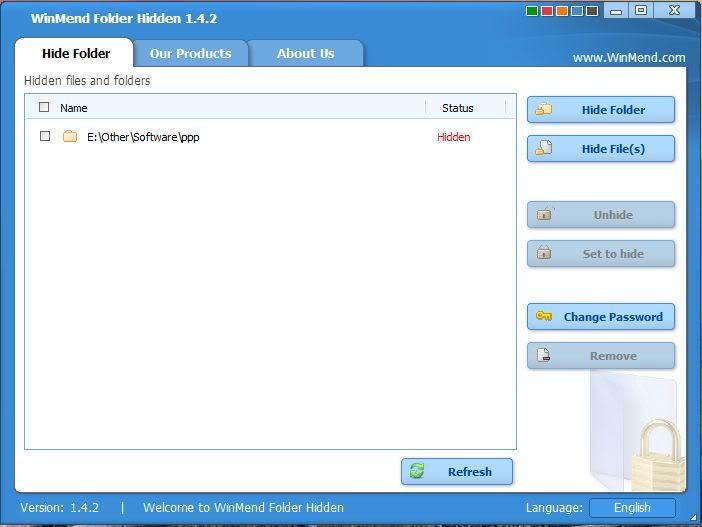Pick the orange theme color swatch
The height and width of the screenshot is (527, 702).
point(561,12)
